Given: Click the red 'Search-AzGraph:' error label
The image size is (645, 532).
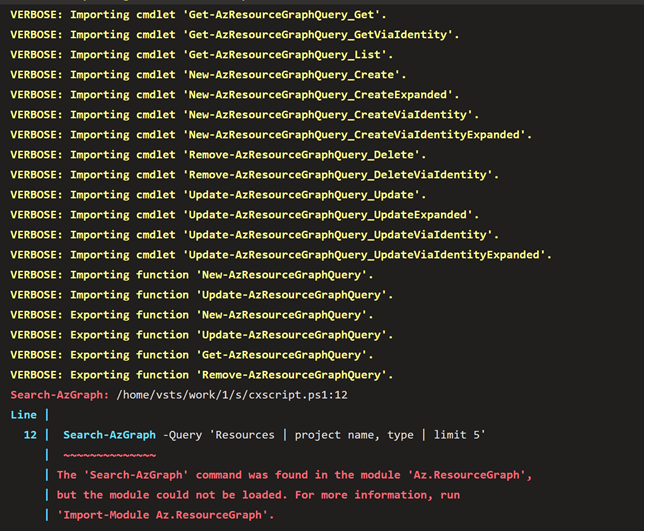Looking at the screenshot, I should point(60,395).
